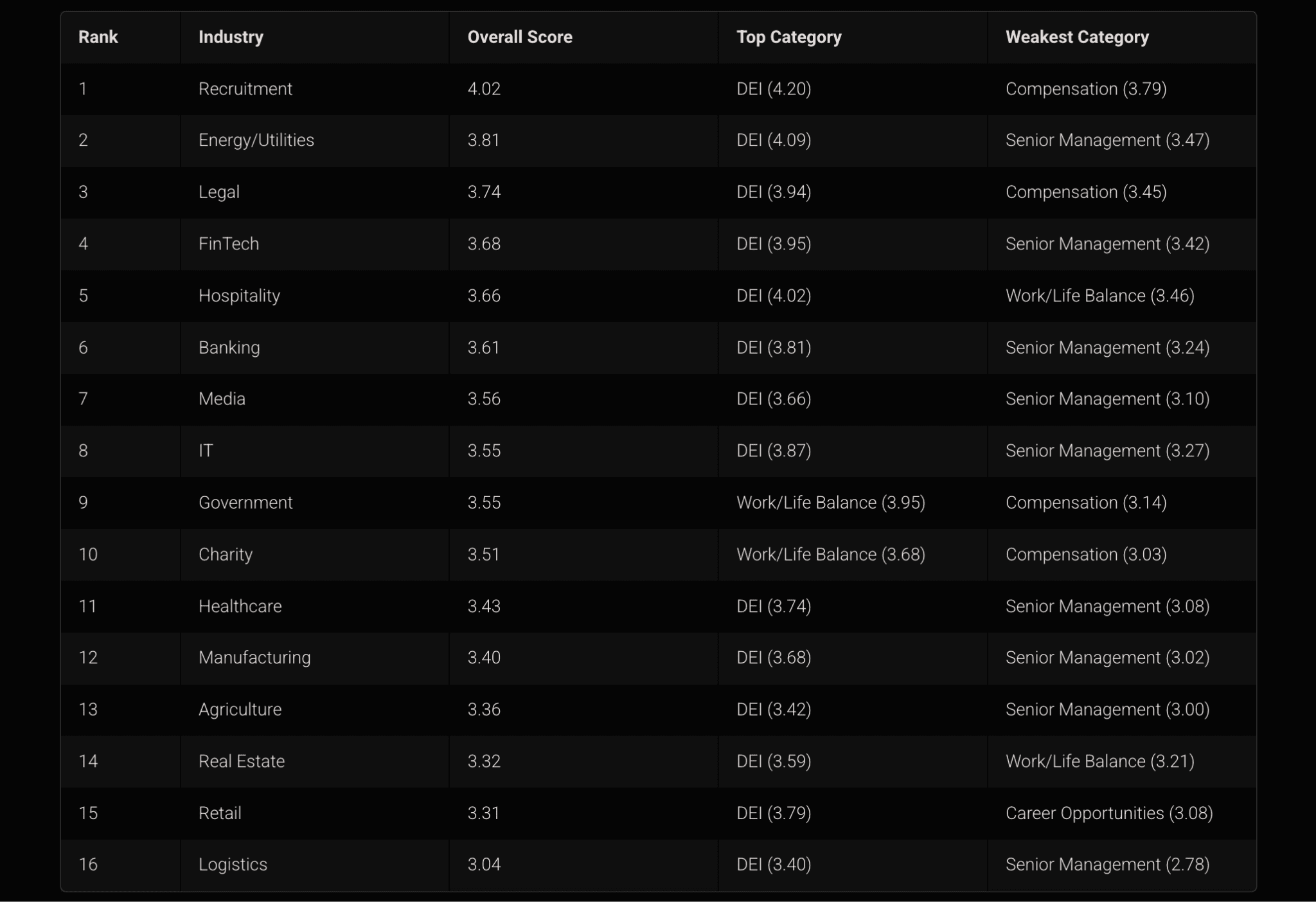This screenshot has width=1316, height=902.
Task: Select the FinTech row
Action: click(x=229, y=244)
